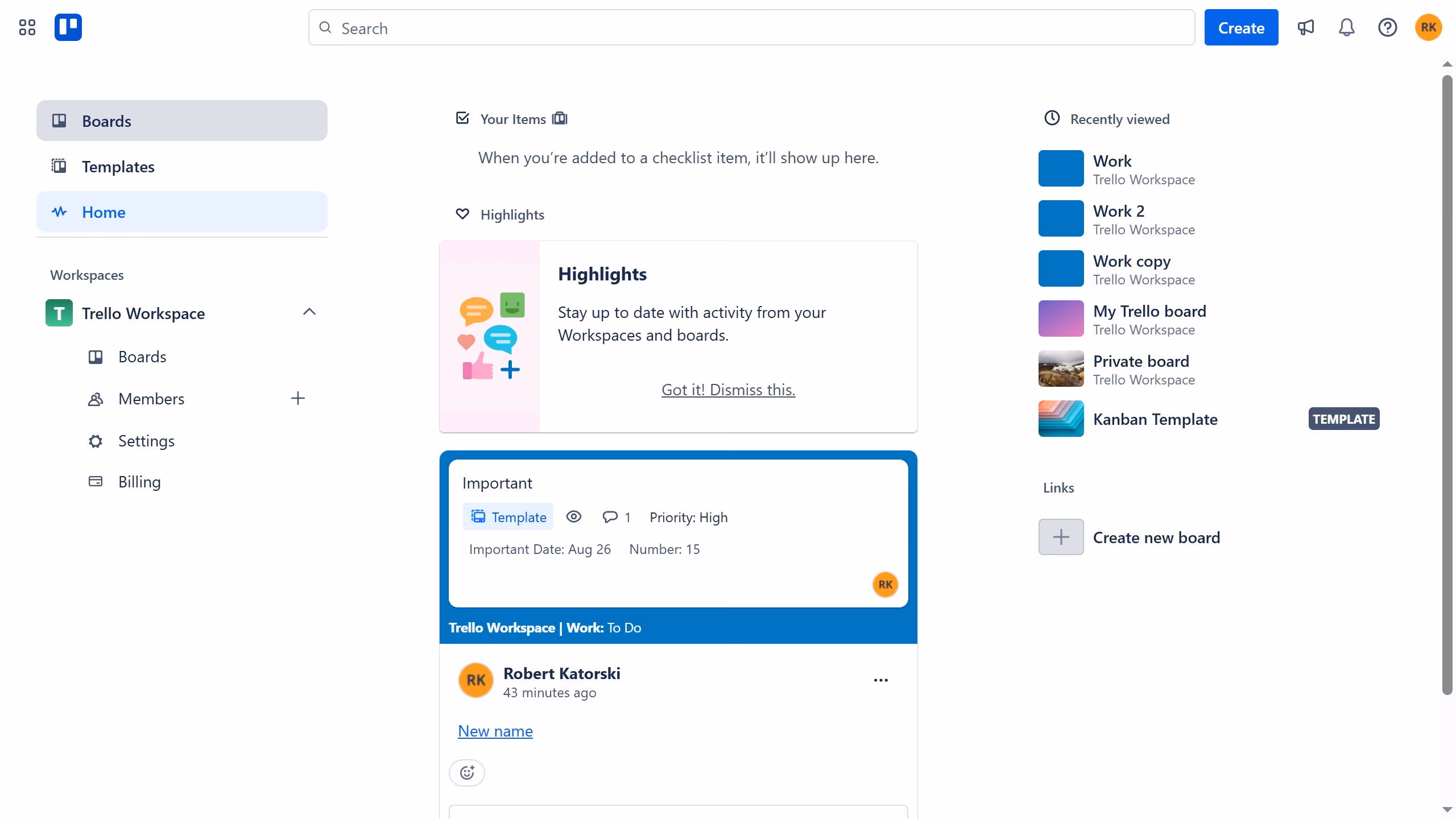This screenshot has height=819, width=1456.
Task: Click the Create button
Action: [1241, 27]
